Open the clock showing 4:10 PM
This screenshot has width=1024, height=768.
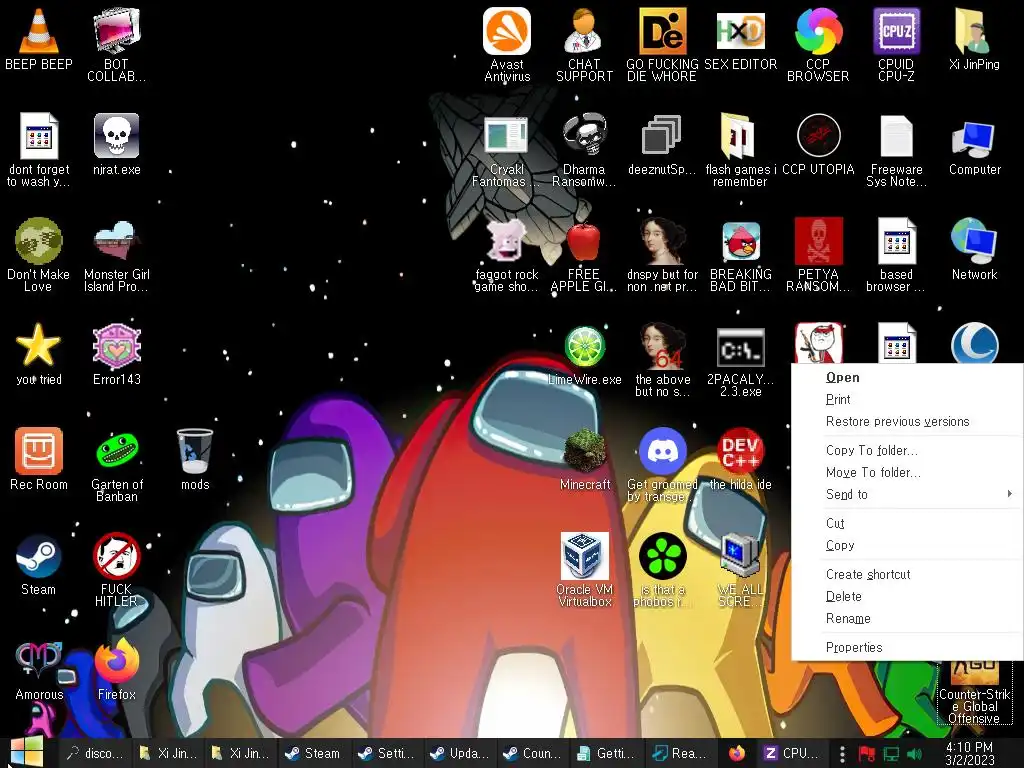[969, 754]
